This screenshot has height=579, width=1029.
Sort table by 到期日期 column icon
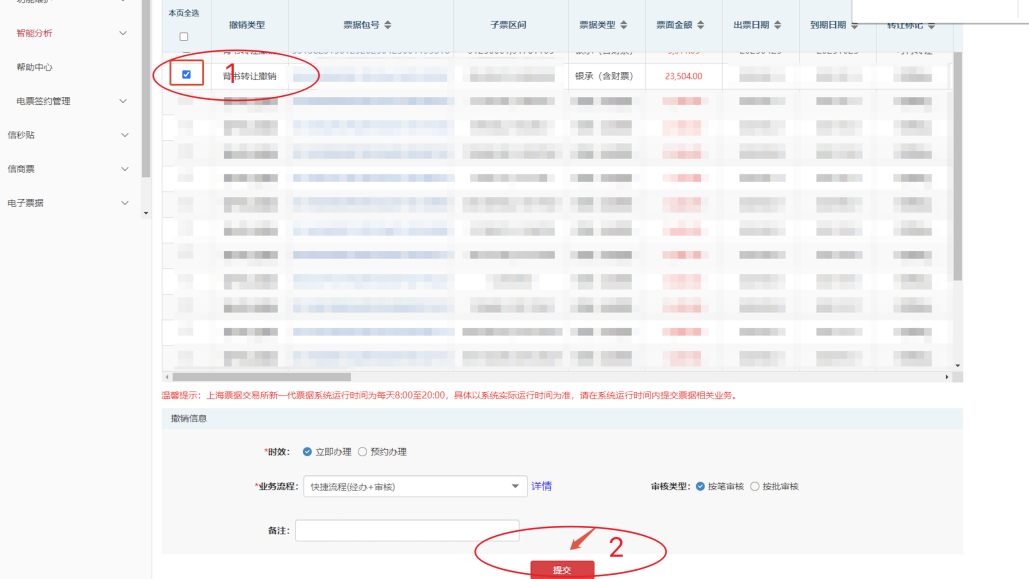(854, 25)
